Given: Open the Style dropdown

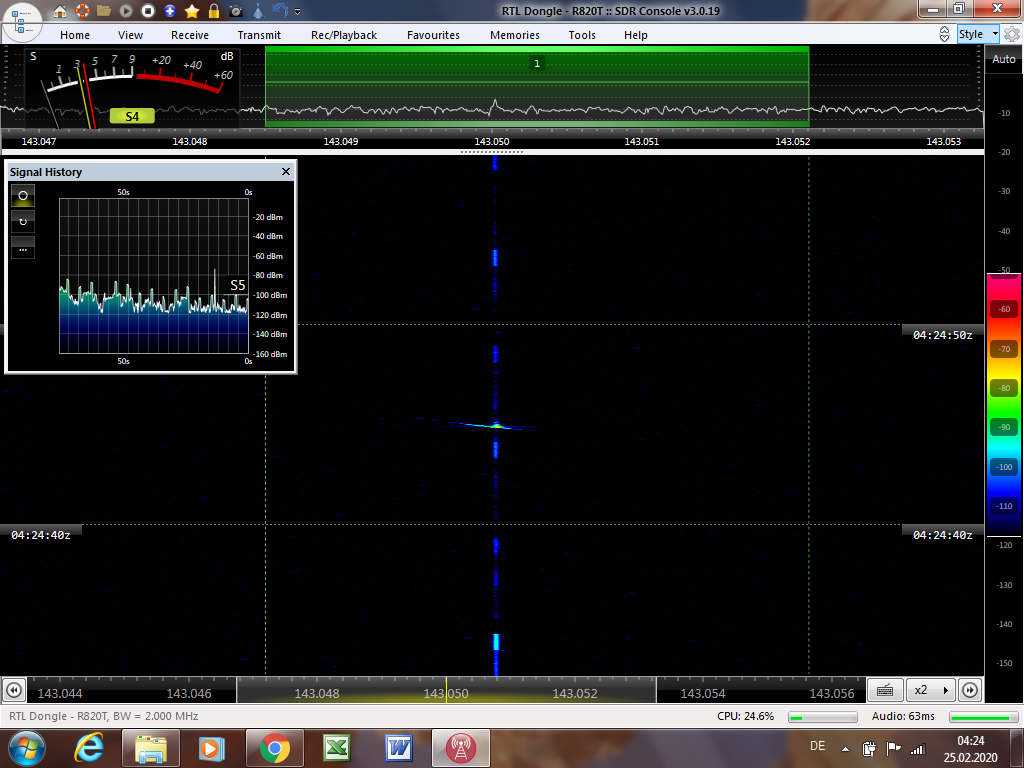Looking at the screenshot, I should 978,34.
